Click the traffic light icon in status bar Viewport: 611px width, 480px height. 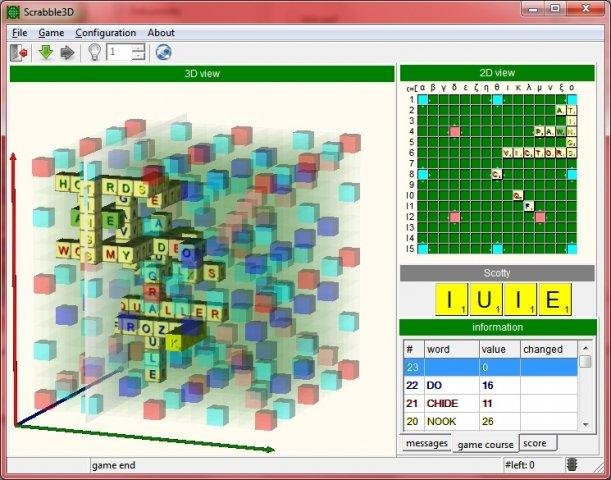pyautogui.click(x=572, y=465)
